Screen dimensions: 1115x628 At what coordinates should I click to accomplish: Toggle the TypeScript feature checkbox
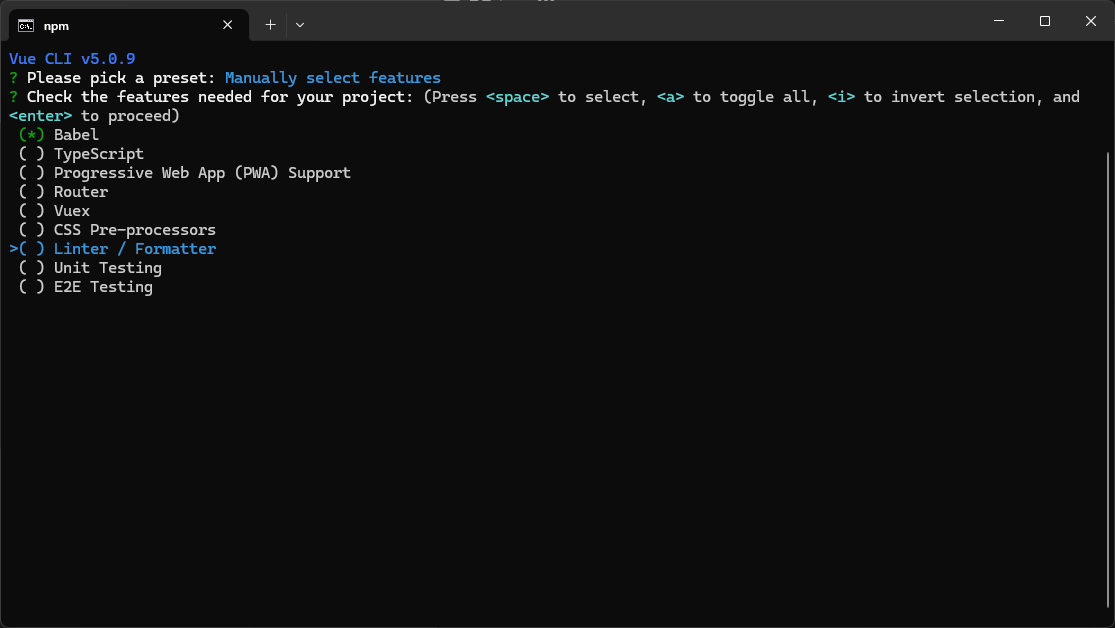pyautogui.click(x=31, y=154)
